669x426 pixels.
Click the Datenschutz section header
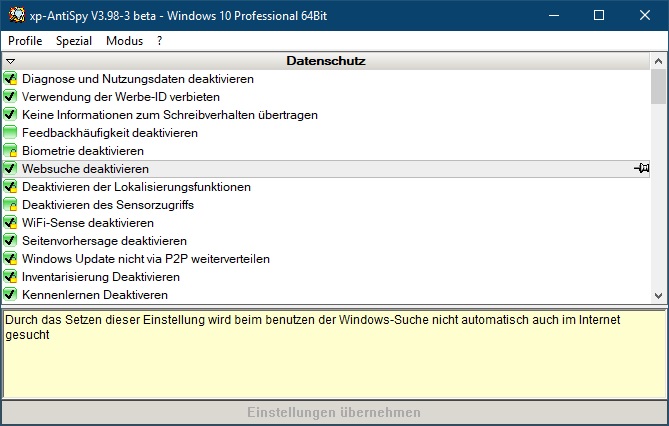pos(326,61)
